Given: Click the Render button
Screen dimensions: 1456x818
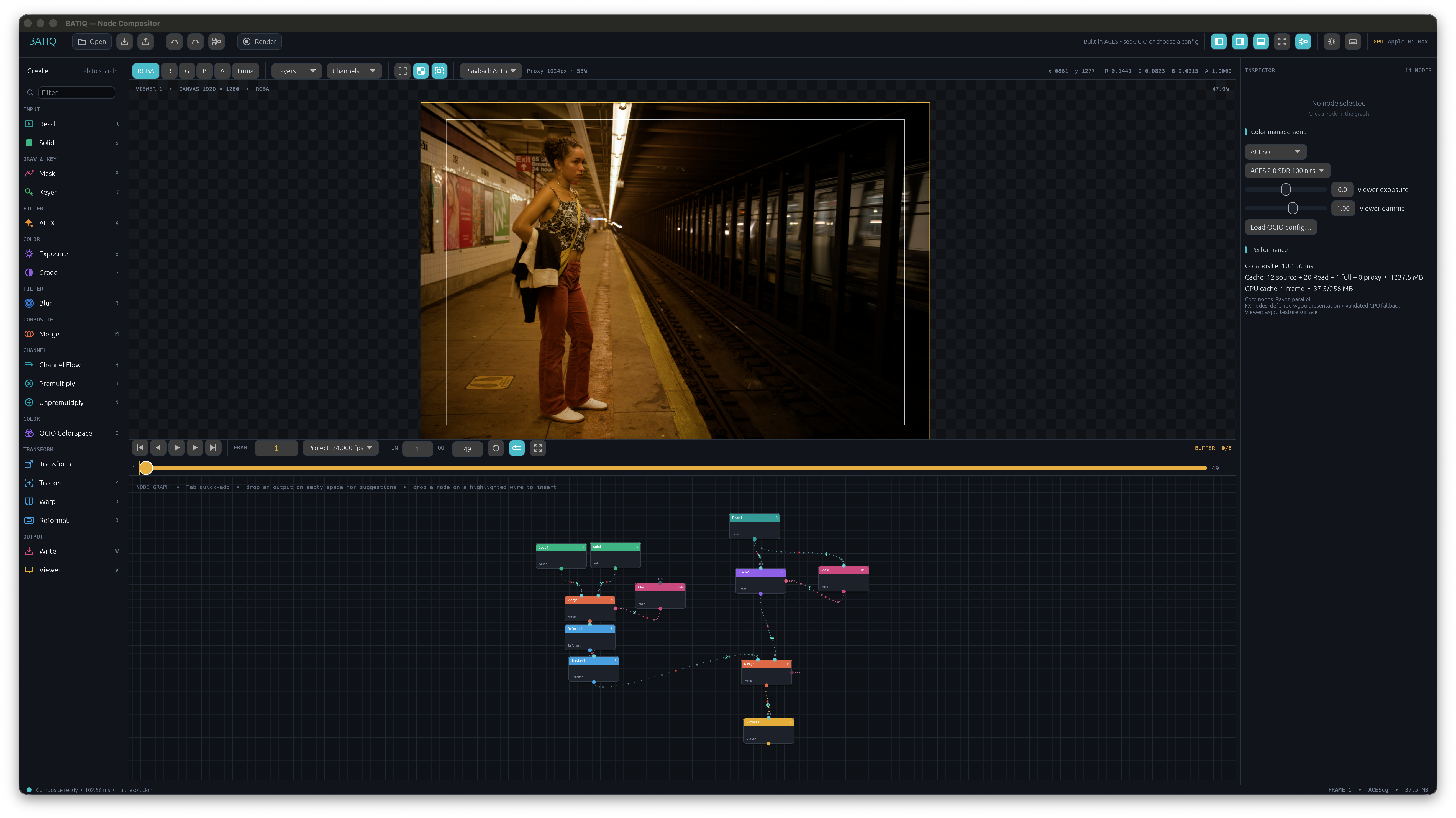Looking at the screenshot, I should point(260,41).
